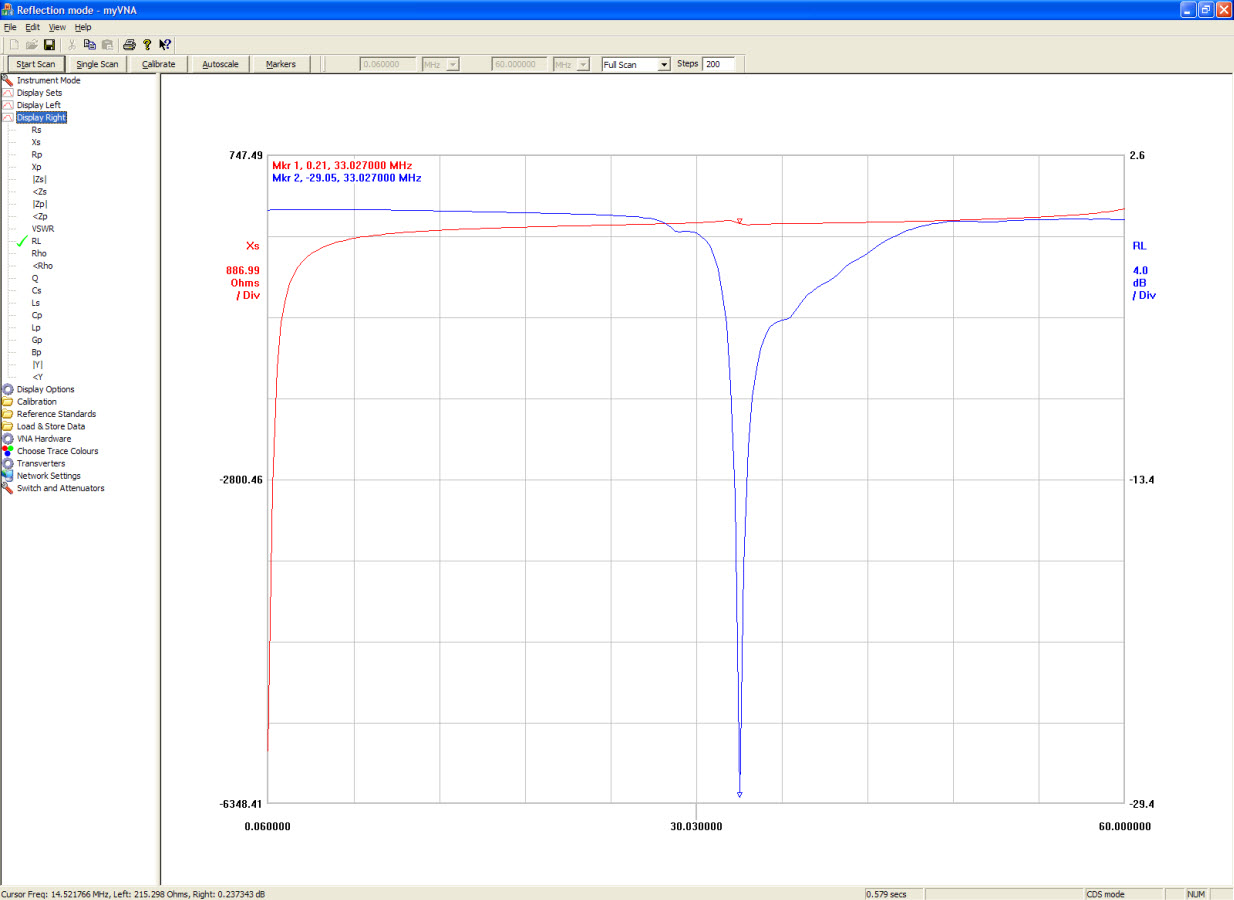The width and height of the screenshot is (1234, 900).
Task: Click the Calibrate button
Action: (159, 64)
